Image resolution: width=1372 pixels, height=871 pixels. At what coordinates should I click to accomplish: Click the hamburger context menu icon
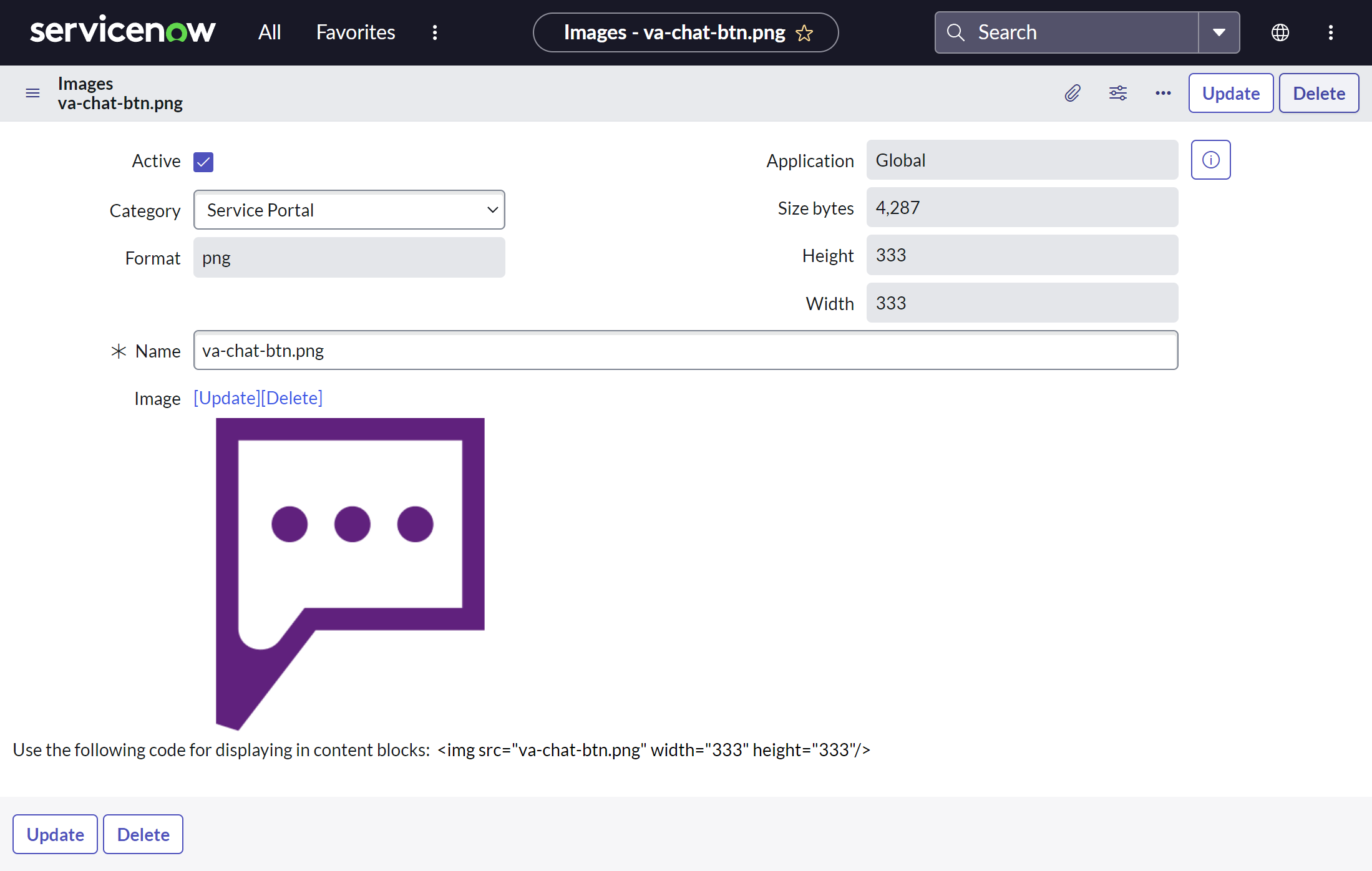[32, 94]
